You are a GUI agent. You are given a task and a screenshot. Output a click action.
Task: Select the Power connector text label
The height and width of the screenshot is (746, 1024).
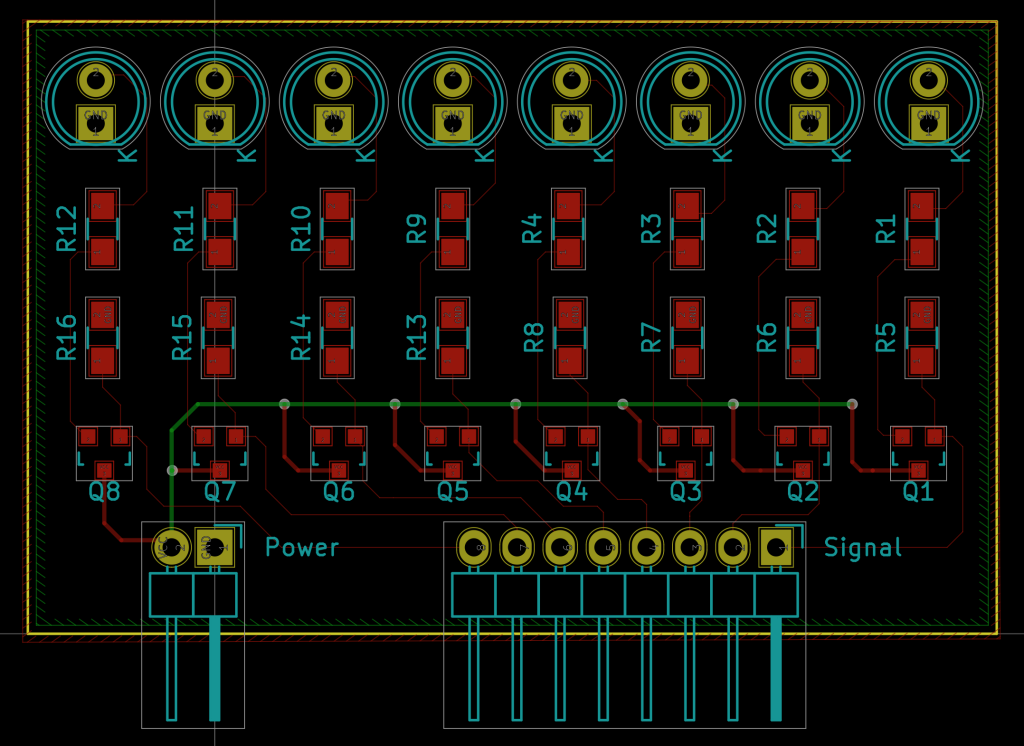300,548
